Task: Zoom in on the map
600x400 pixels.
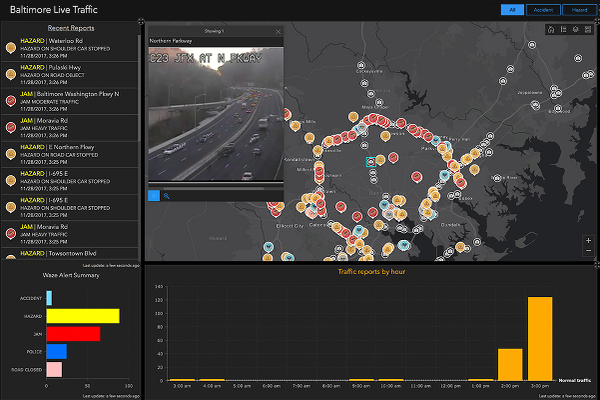Action: coord(588,241)
